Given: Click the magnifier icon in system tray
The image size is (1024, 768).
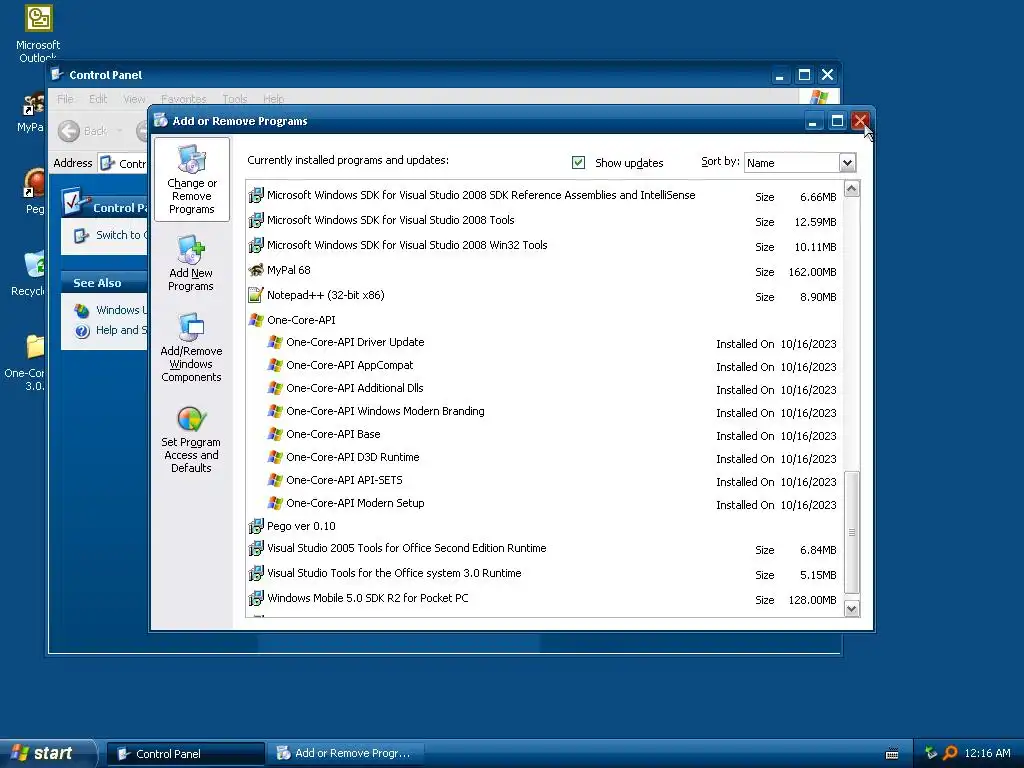Looking at the screenshot, I should 950,753.
